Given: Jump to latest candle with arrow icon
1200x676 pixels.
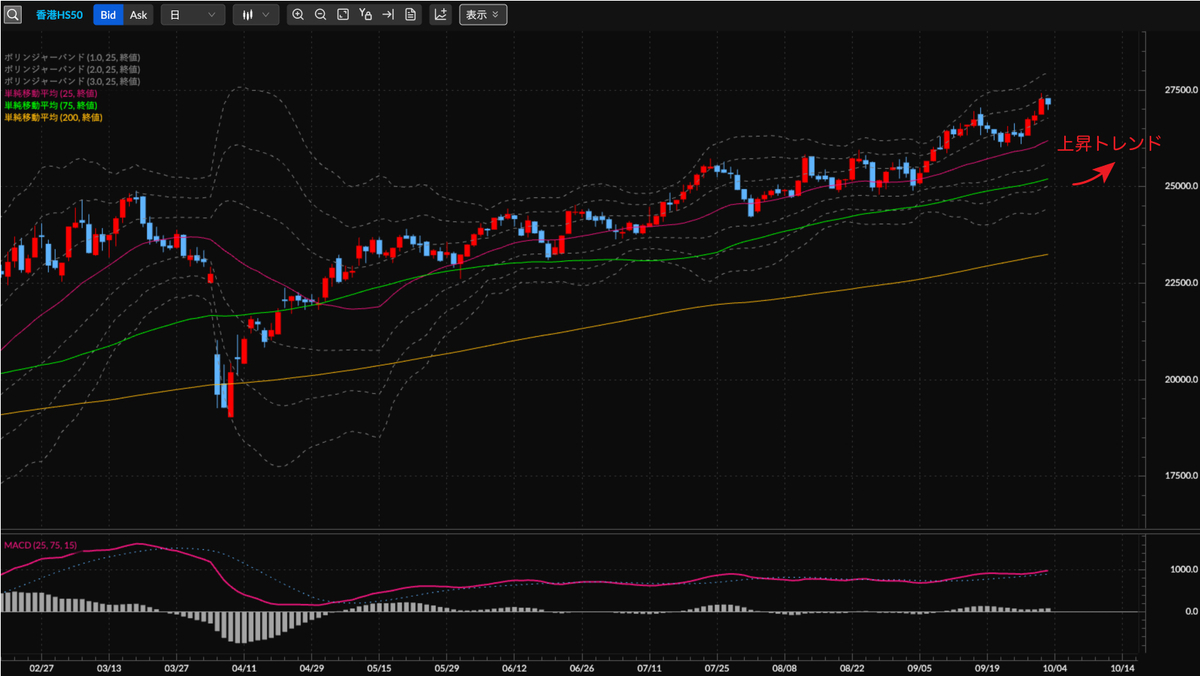Looking at the screenshot, I should tap(388, 15).
